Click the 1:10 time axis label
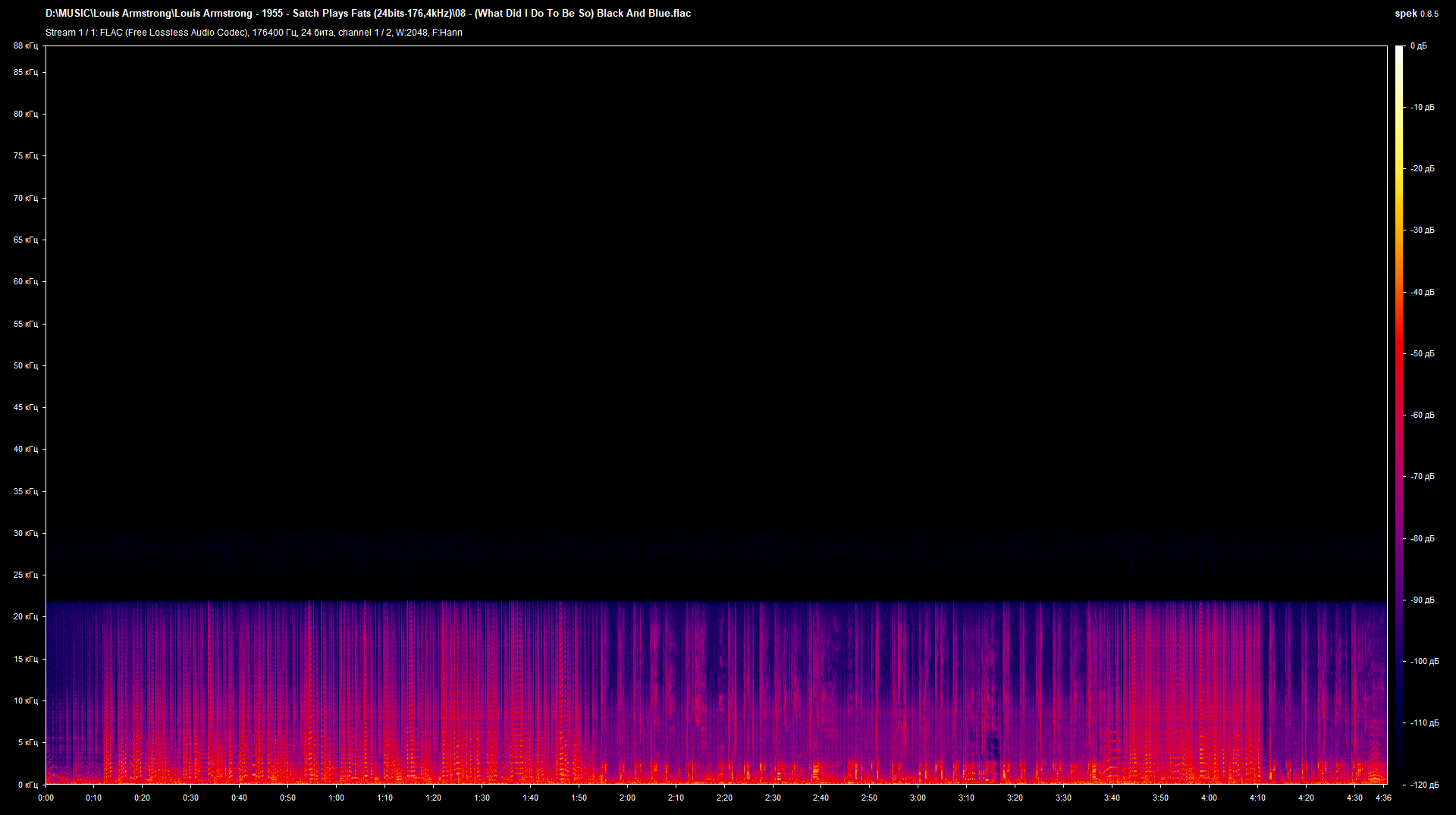Image resolution: width=1456 pixels, height=815 pixels. [384, 798]
